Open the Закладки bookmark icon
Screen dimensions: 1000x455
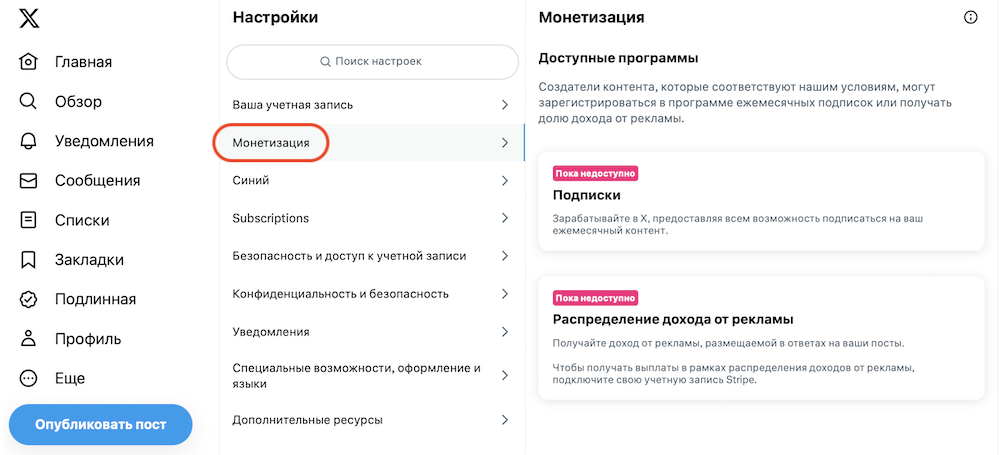(28, 260)
